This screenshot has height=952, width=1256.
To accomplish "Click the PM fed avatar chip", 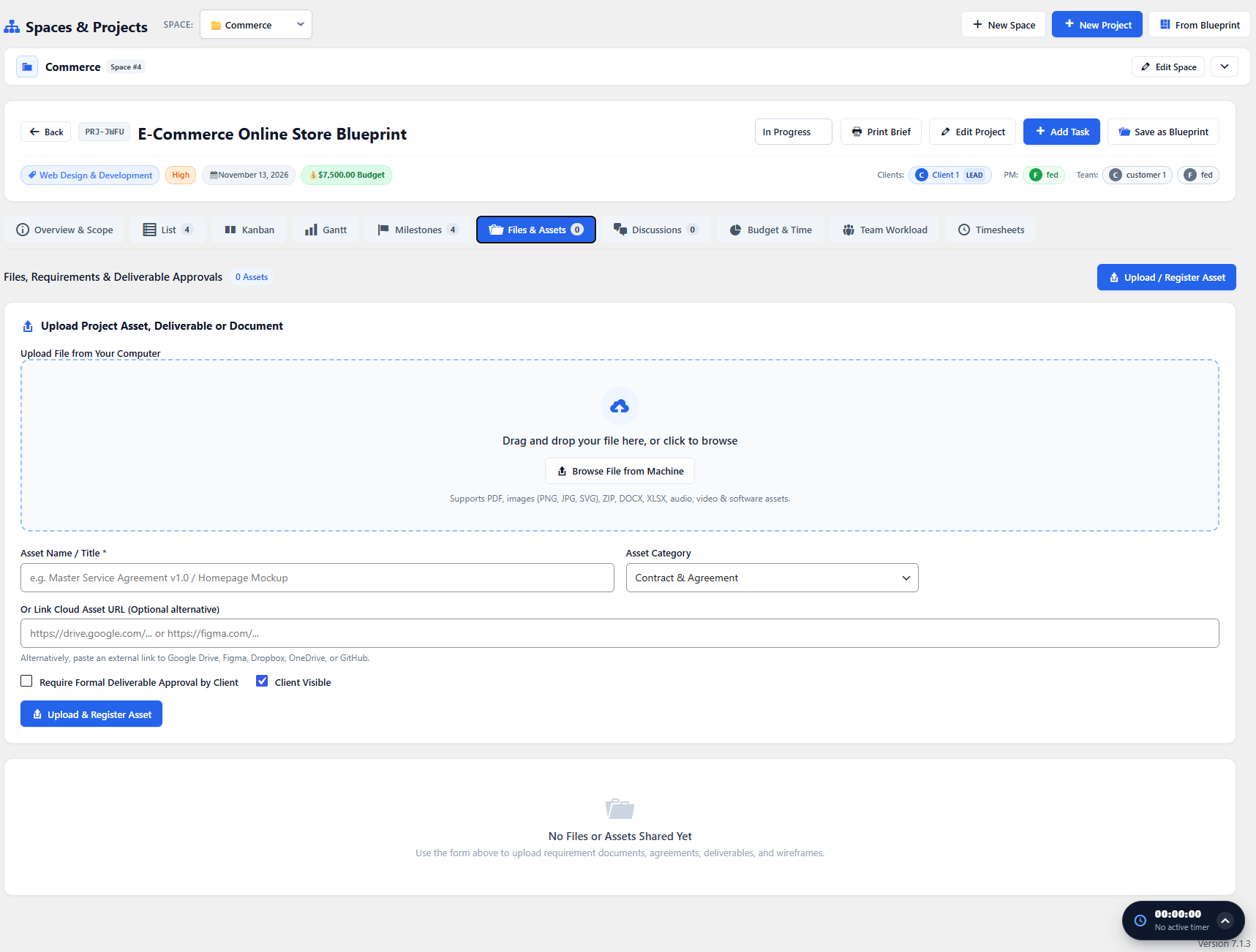I will point(1043,175).
